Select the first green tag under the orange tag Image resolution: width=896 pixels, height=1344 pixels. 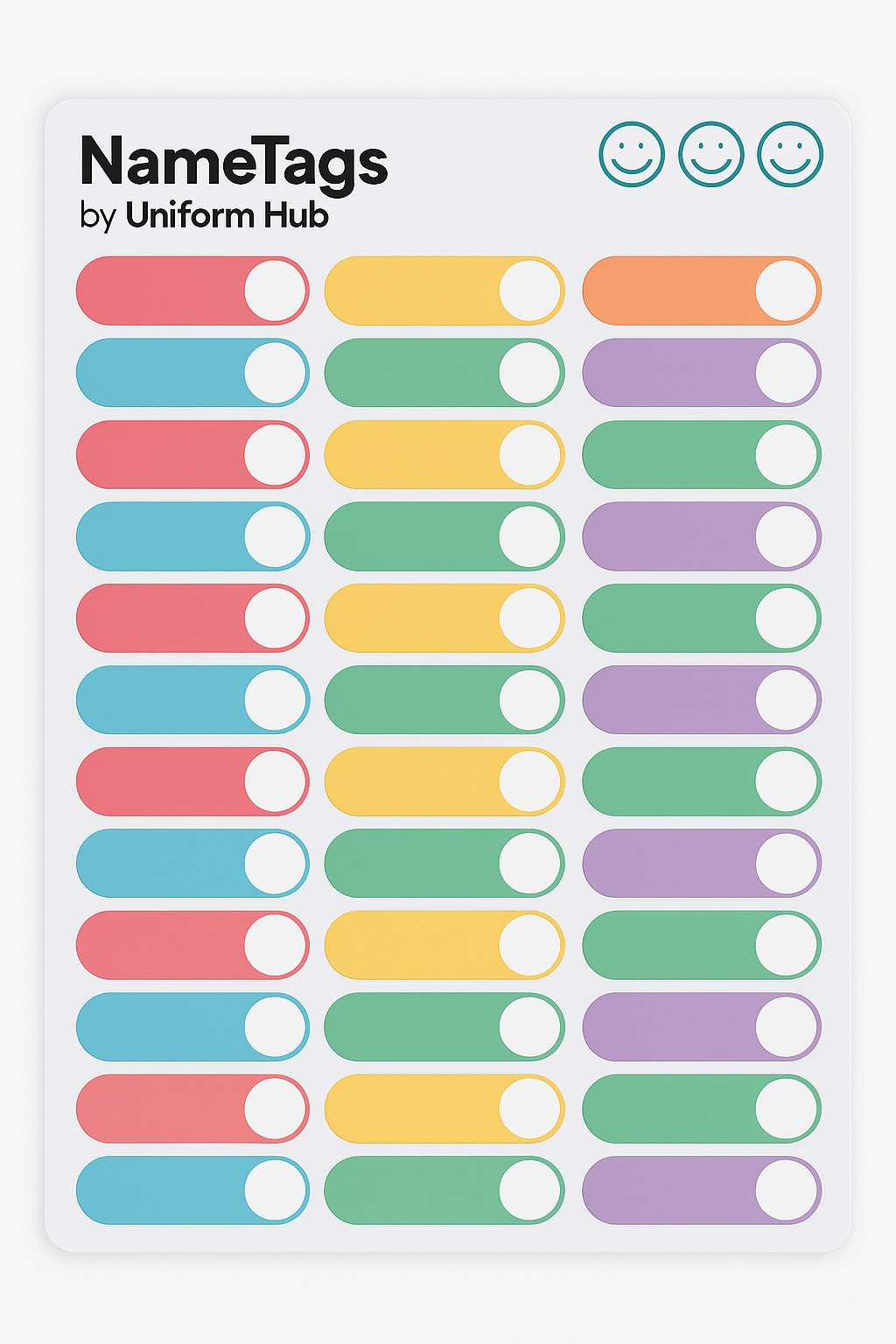tap(702, 455)
